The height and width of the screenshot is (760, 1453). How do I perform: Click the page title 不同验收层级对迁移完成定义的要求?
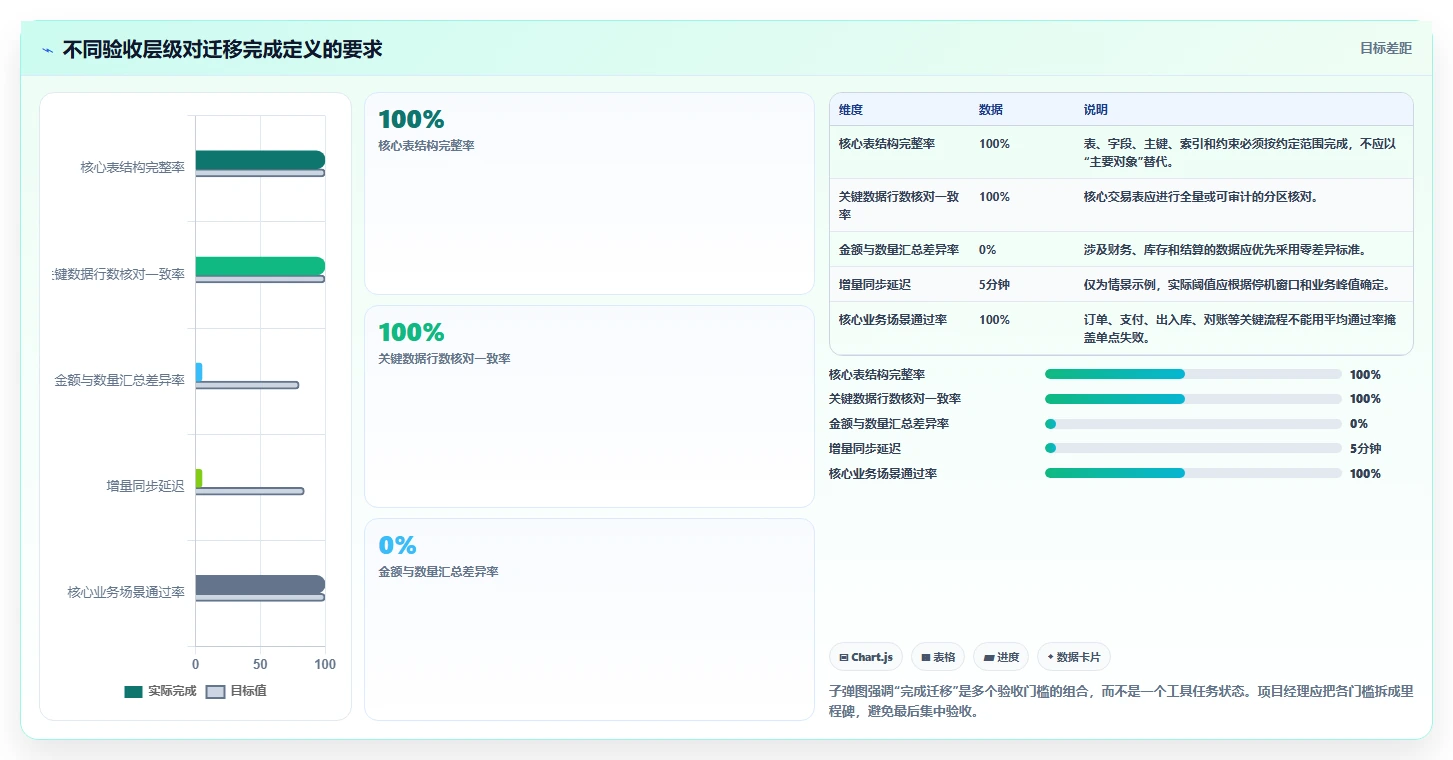(223, 49)
